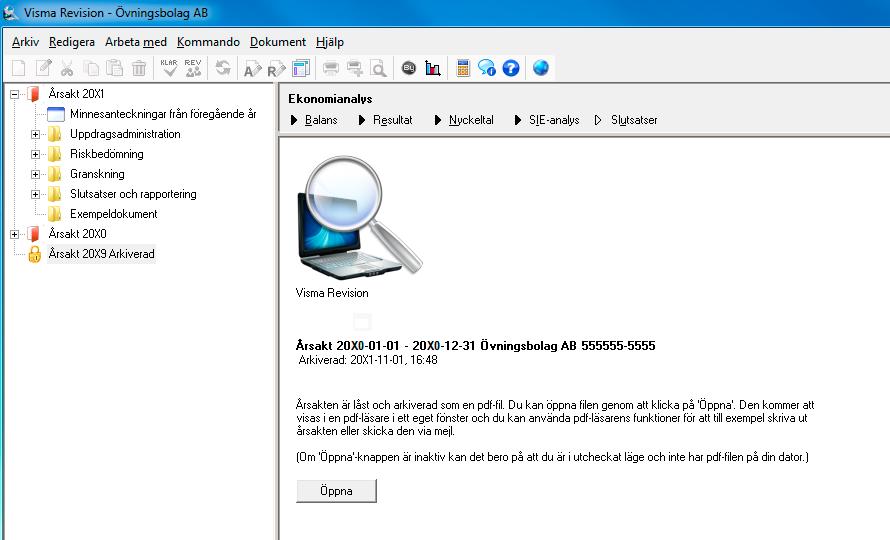
Task: Open the Redigera menu
Action: [x=72, y=42]
